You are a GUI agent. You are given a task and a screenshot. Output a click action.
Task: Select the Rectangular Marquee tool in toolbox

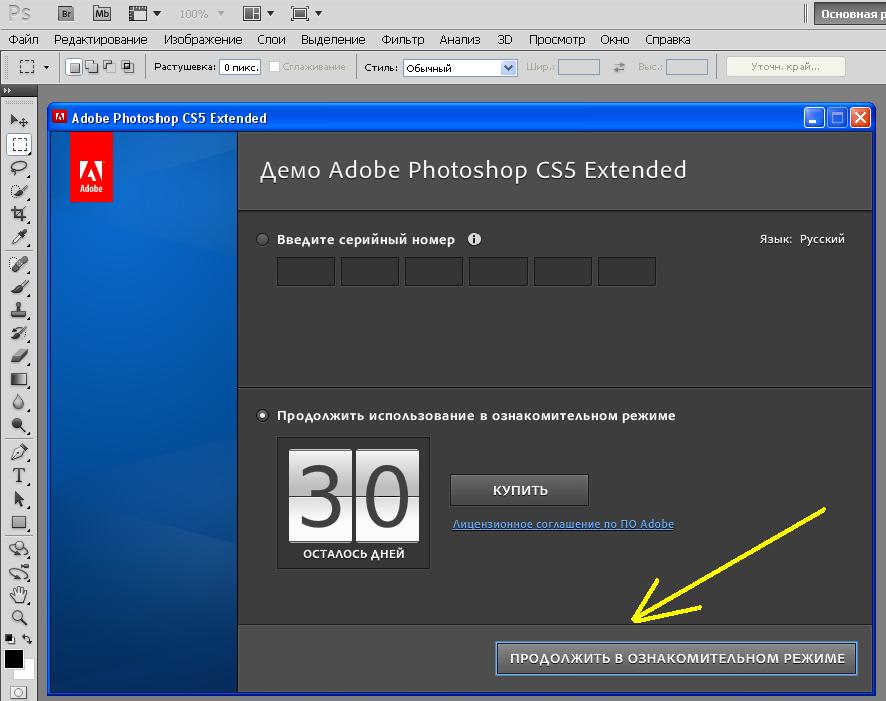(x=19, y=145)
